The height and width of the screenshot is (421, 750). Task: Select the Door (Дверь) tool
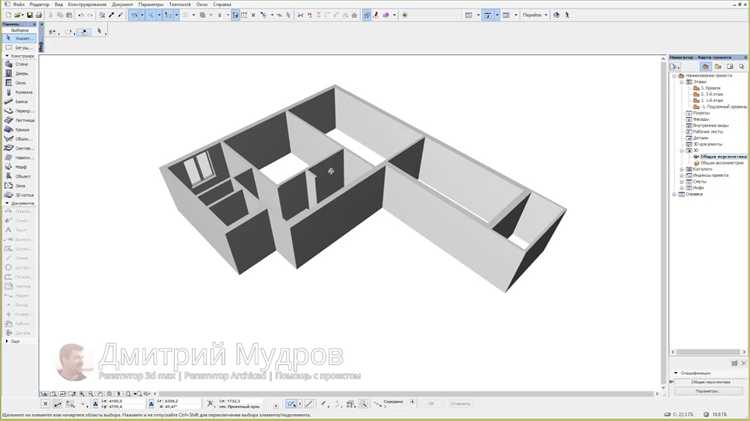tap(19, 74)
